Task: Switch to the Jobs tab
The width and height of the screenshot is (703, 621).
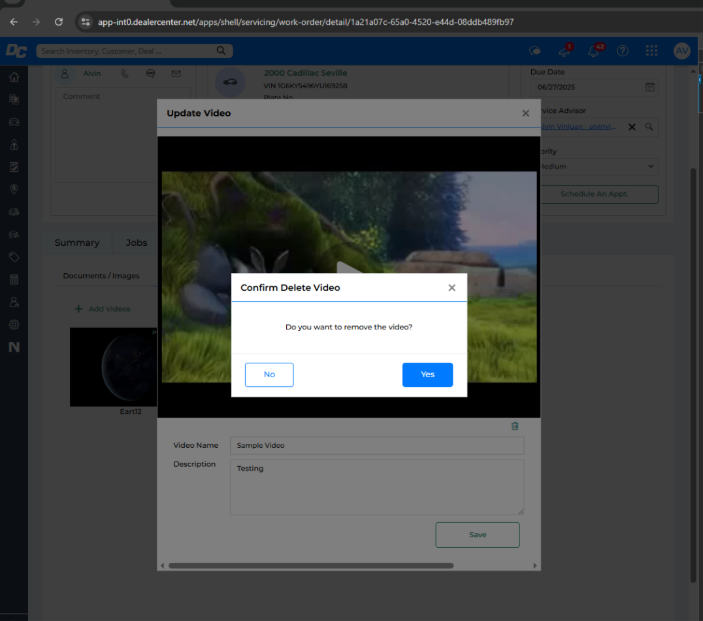Action: tap(136, 243)
